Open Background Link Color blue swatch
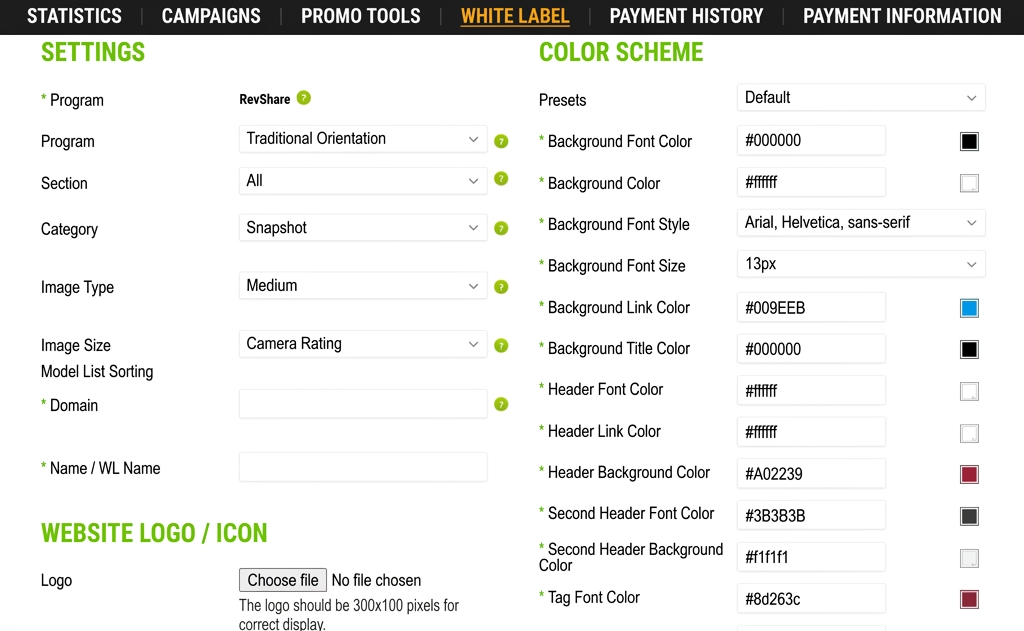Viewport: 1024px width, 631px height. point(969,308)
